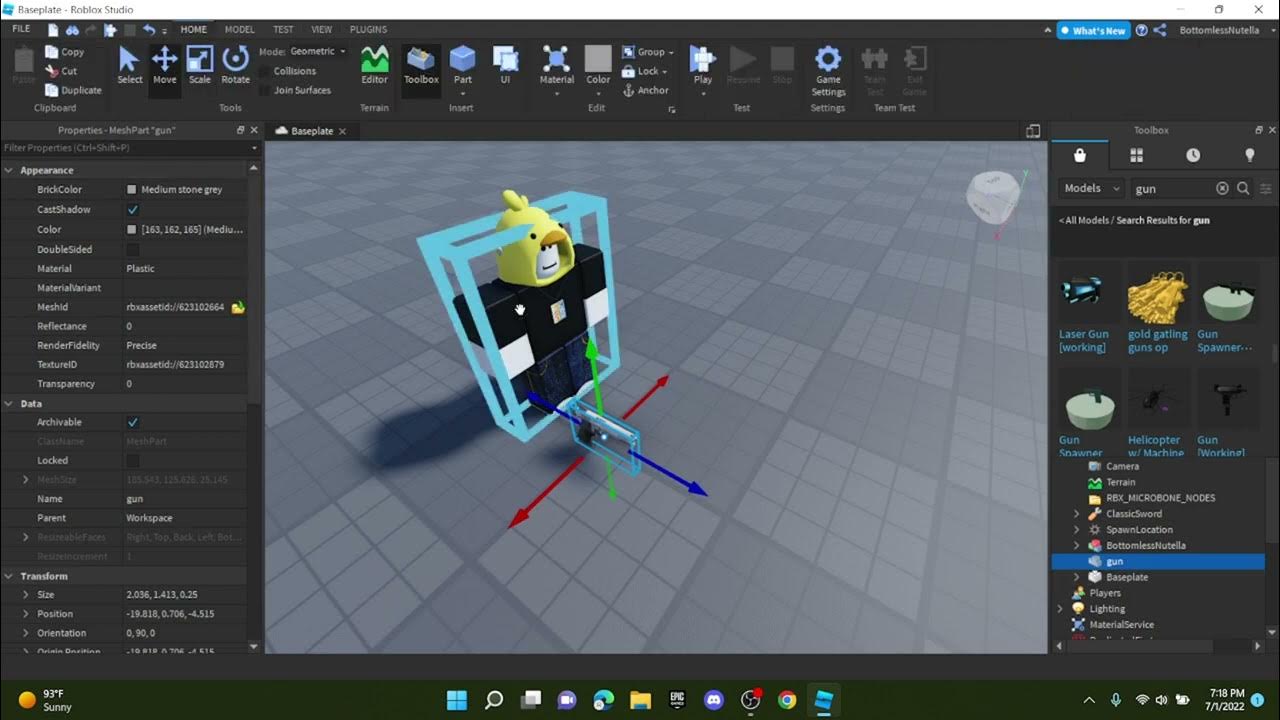Click the Anchor tool
Screen dimensions: 1280x720
coord(645,90)
